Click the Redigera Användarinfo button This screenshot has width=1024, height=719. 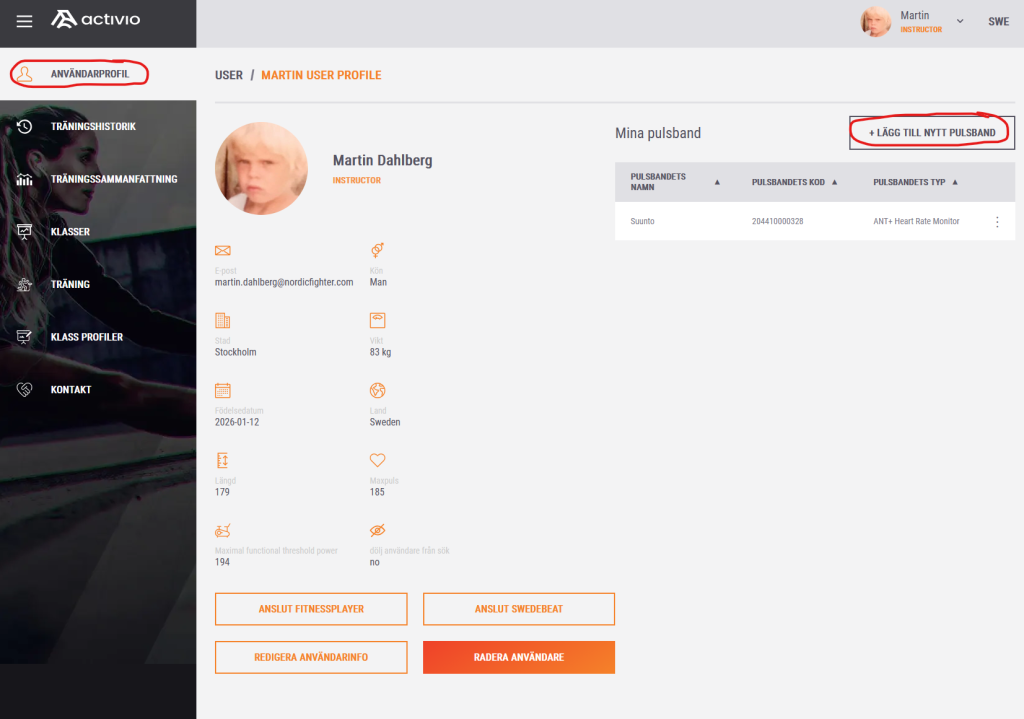(311, 657)
